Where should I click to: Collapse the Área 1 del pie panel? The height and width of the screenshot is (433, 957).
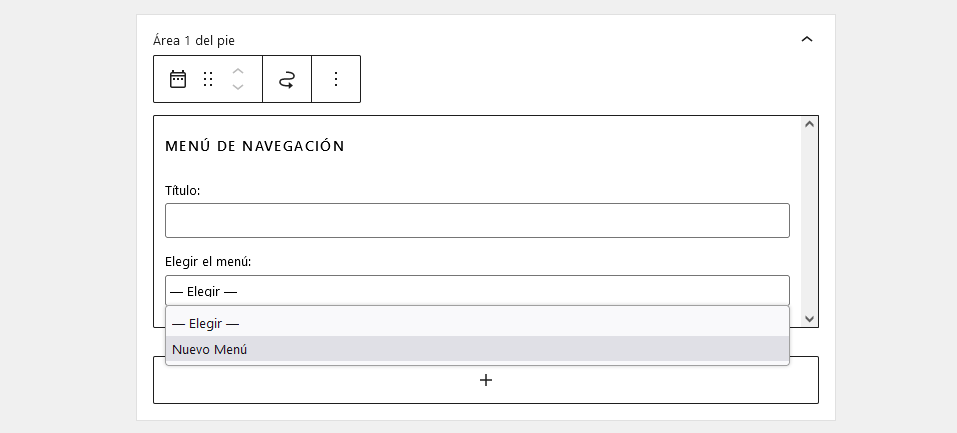[x=807, y=40]
